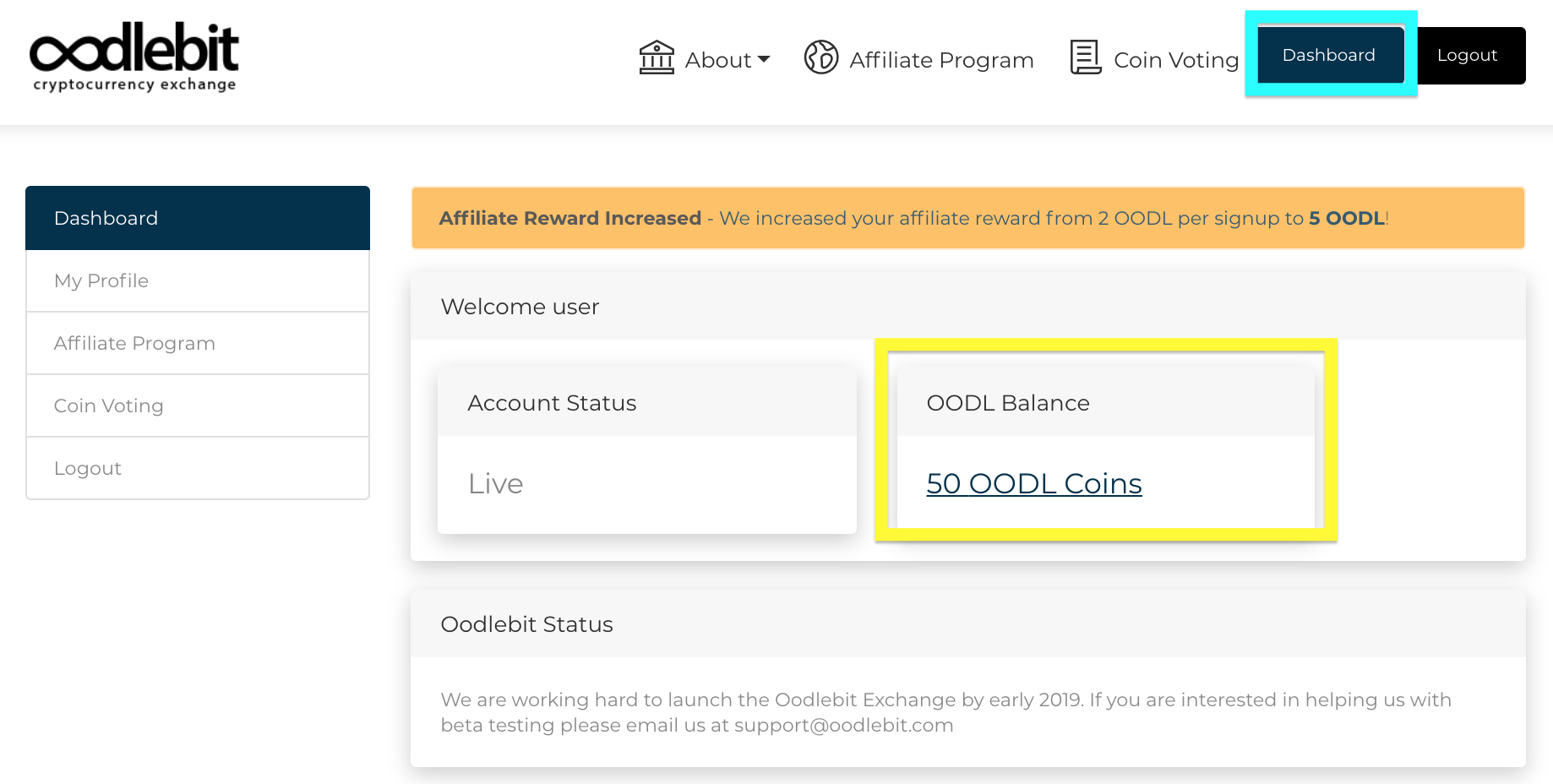
Task: Open Affiliate Program in top navigation
Action: (941, 60)
